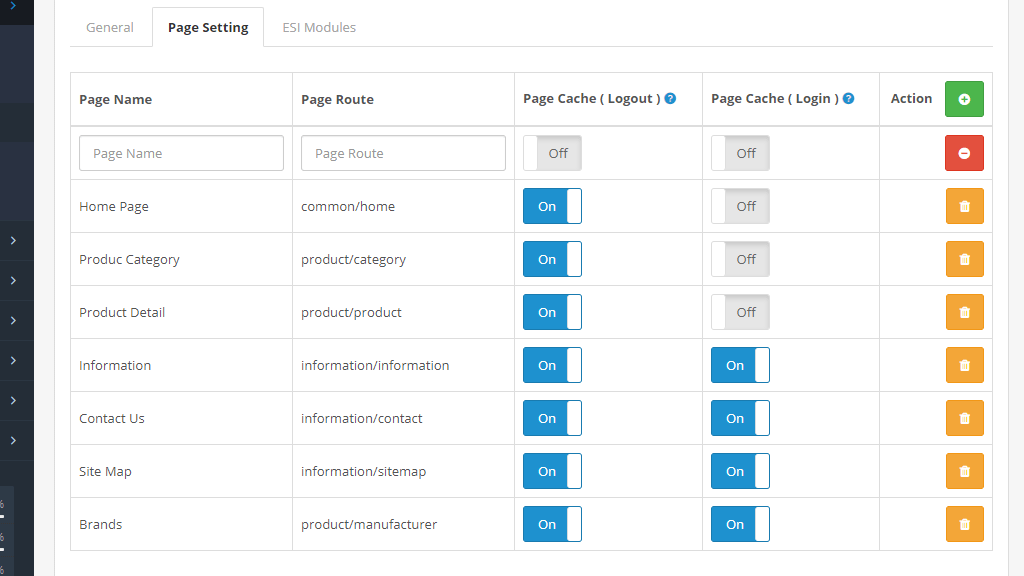1024x576 pixels.
Task: Expand the bottommost sidebar menu chevron
Action: coord(16,441)
